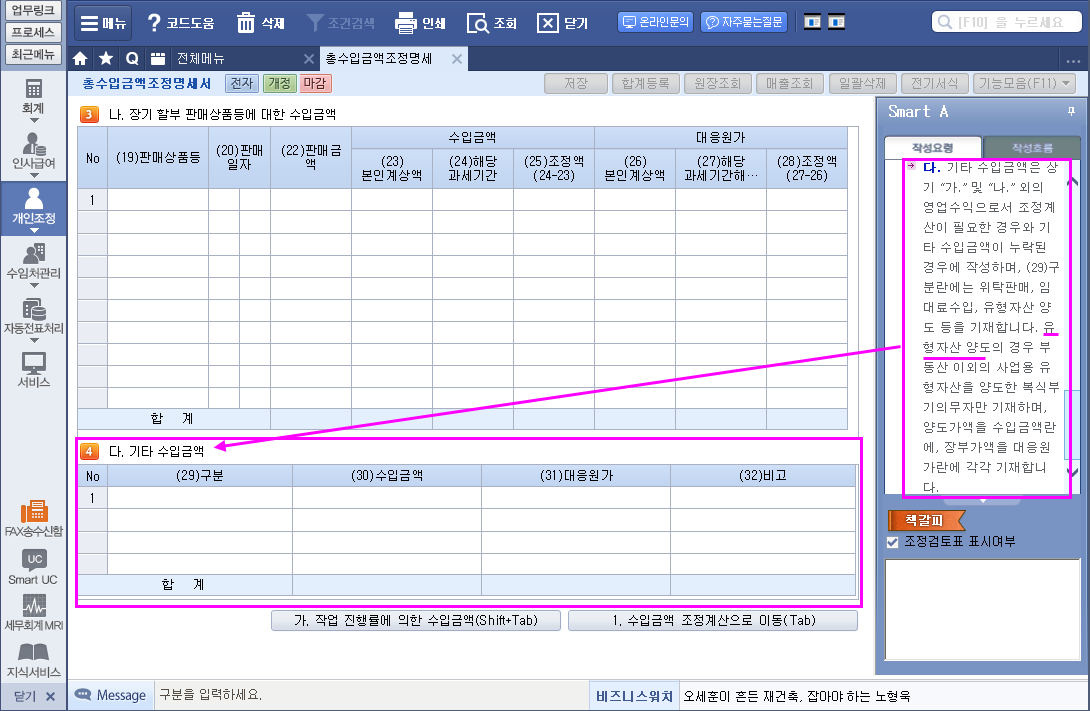The width and height of the screenshot is (1090, 711).
Task: Go to home tab icon
Action: pos(80,58)
